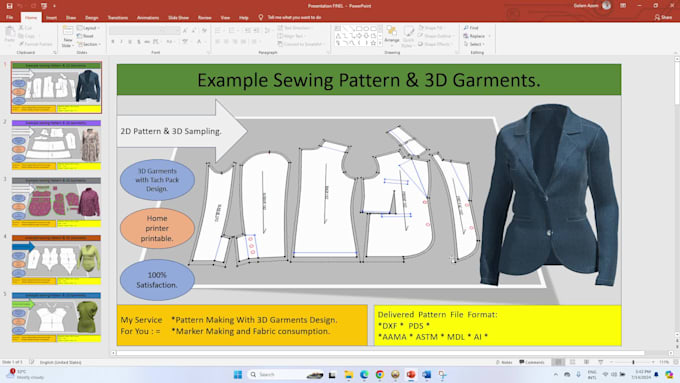The image size is (680, 383).
Task: Switch to Slide Sorter view icon
Action: coord(572,362)
